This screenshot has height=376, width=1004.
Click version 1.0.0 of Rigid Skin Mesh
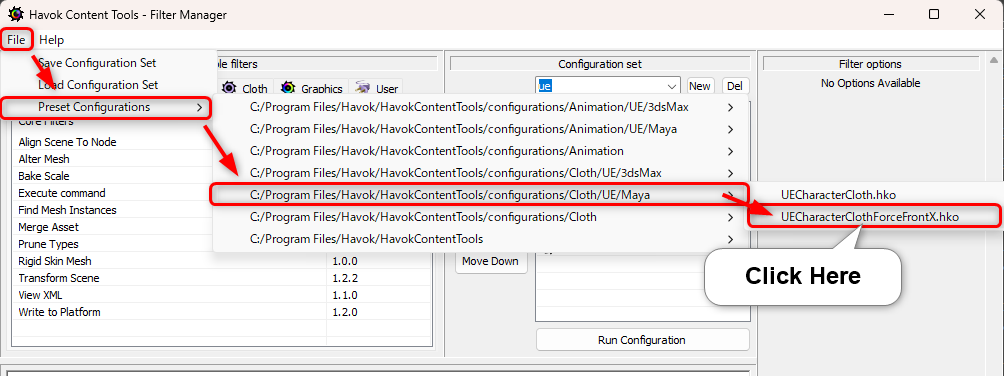pos(344,261)
